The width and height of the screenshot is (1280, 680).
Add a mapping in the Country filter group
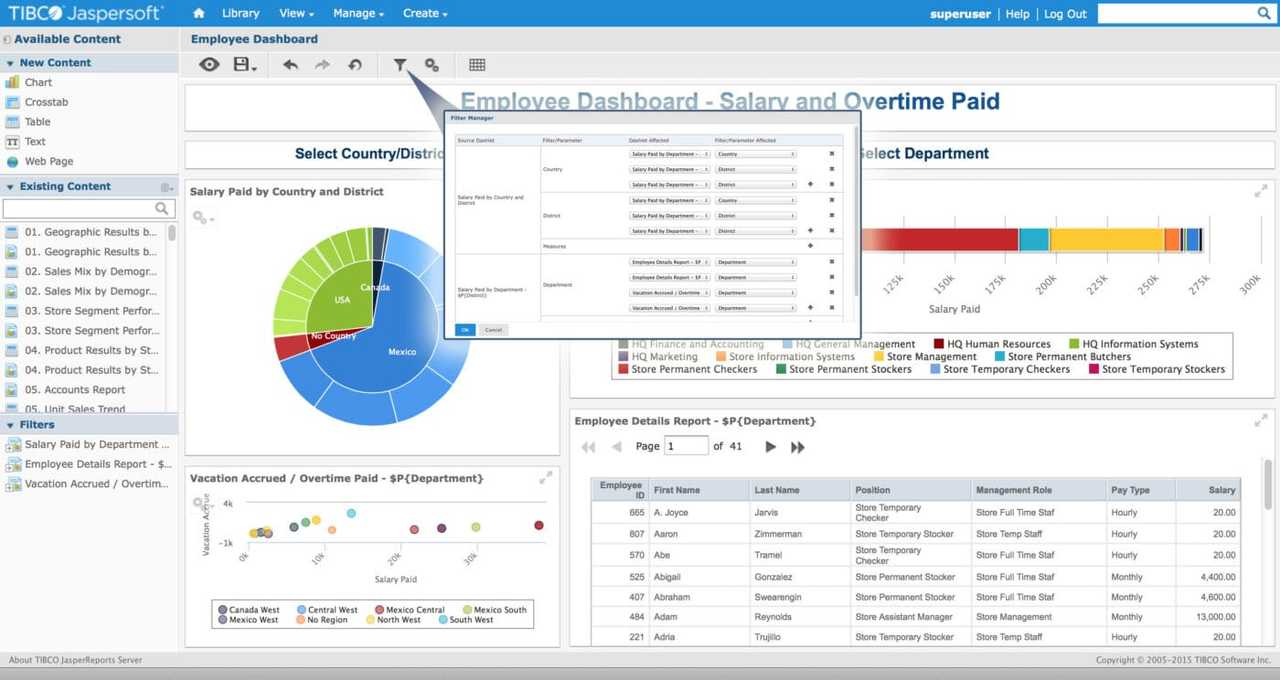(810, 185)
